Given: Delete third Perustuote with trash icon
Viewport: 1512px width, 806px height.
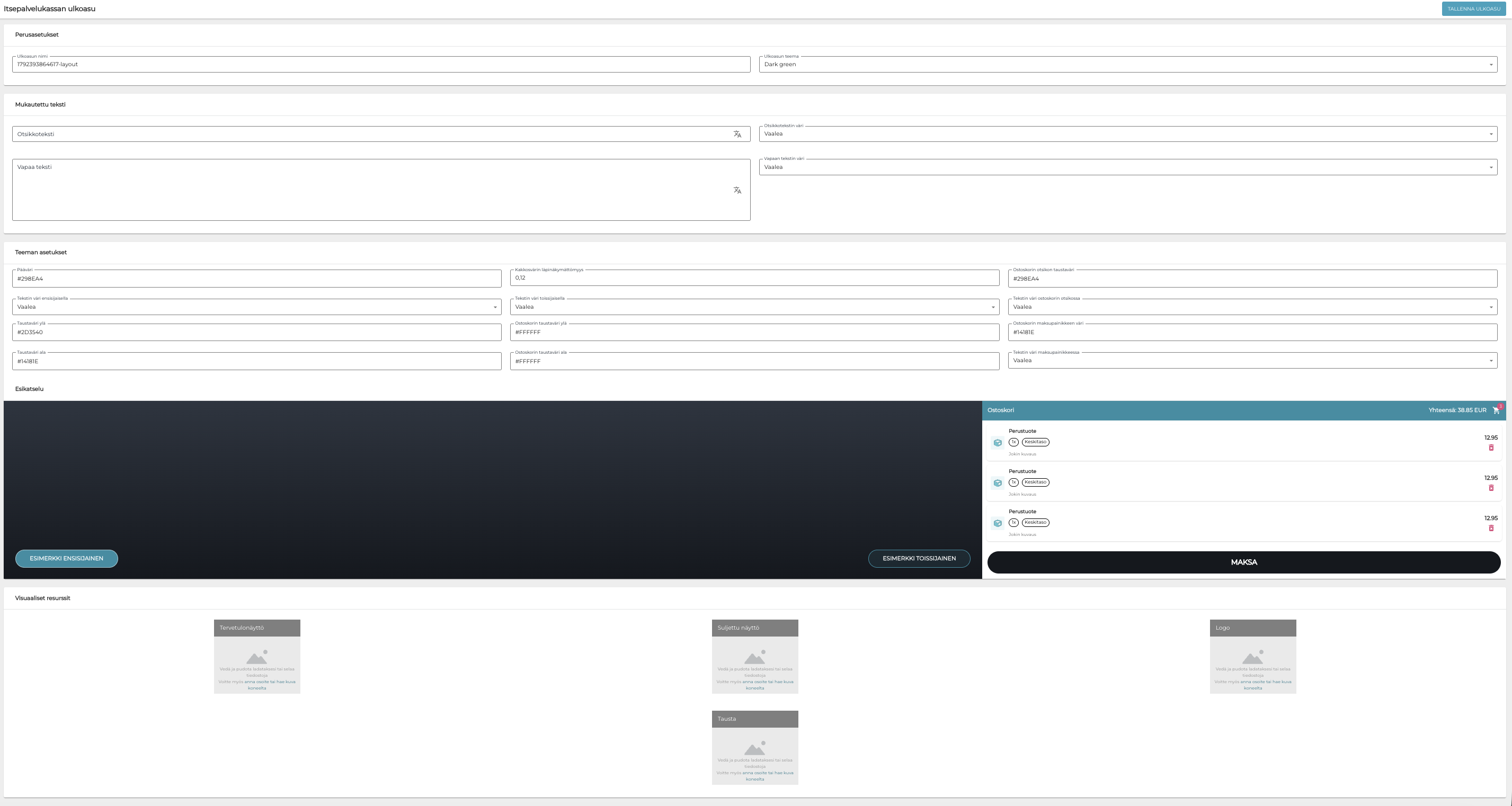Looking at the screenshot, I should (x=1491, y=528).
